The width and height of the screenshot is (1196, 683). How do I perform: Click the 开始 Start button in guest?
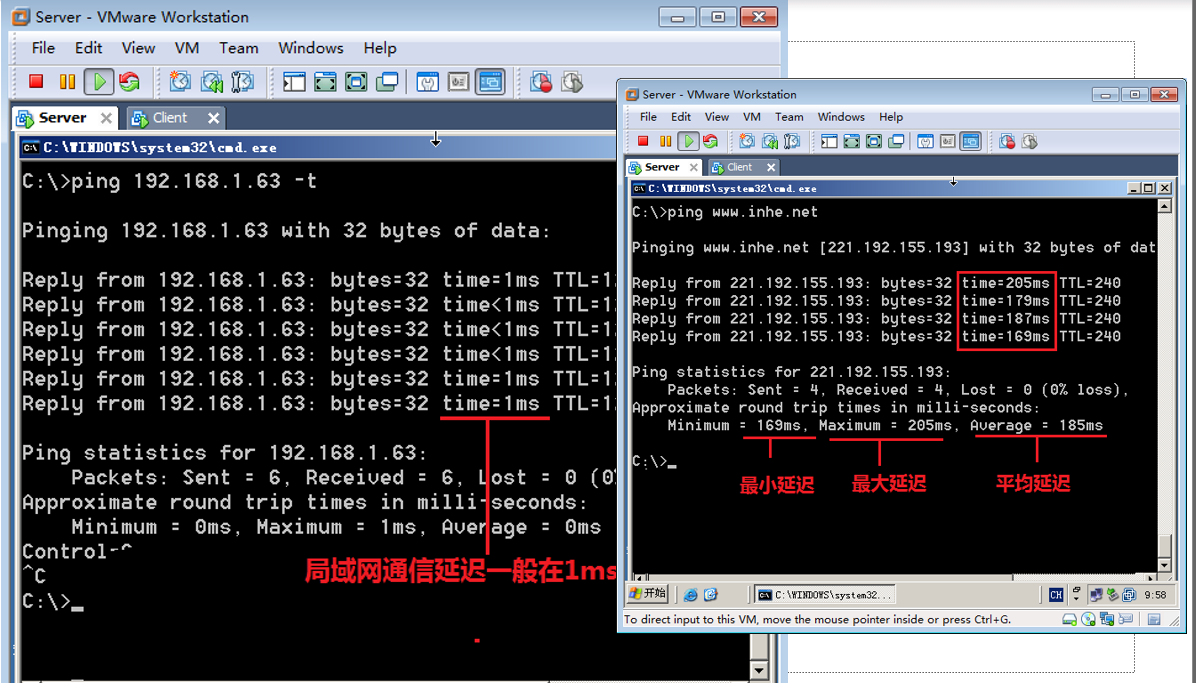click(x=648, y=594)
